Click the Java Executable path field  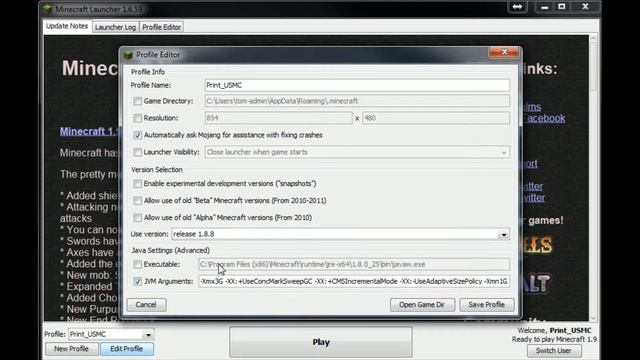tap(354, 264)
